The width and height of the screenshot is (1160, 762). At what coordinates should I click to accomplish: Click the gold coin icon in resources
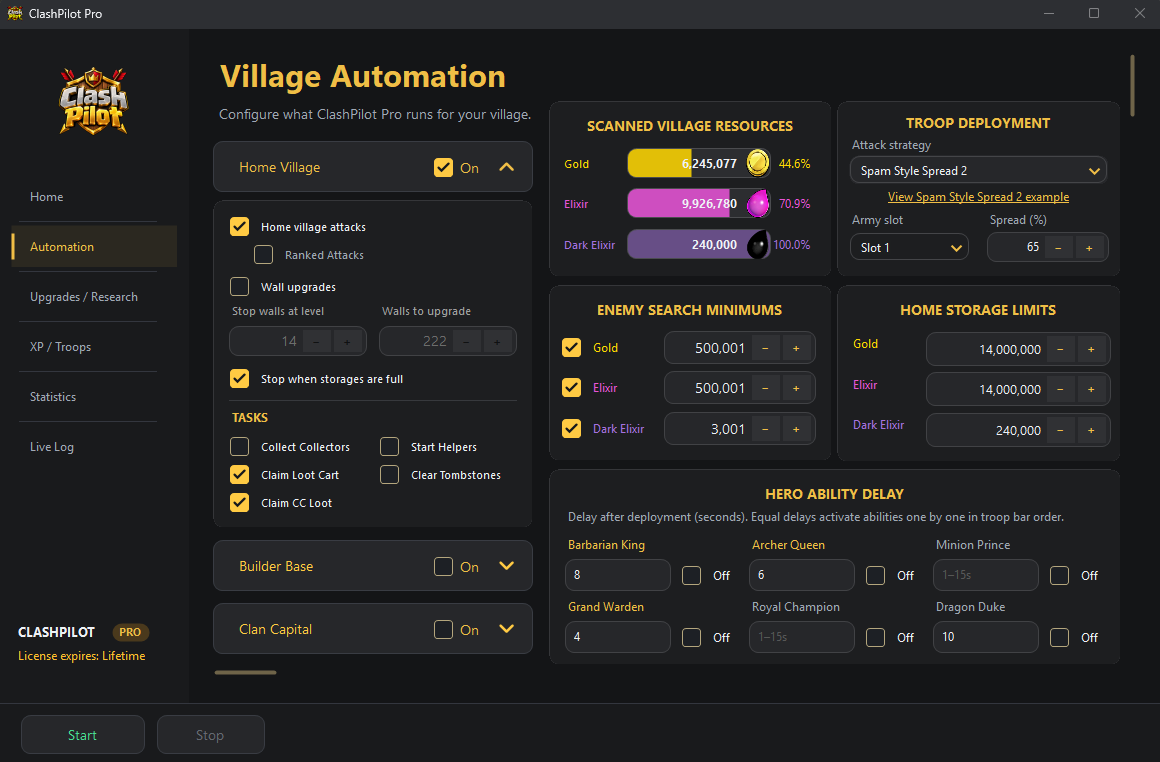click(x=758, y=163)
